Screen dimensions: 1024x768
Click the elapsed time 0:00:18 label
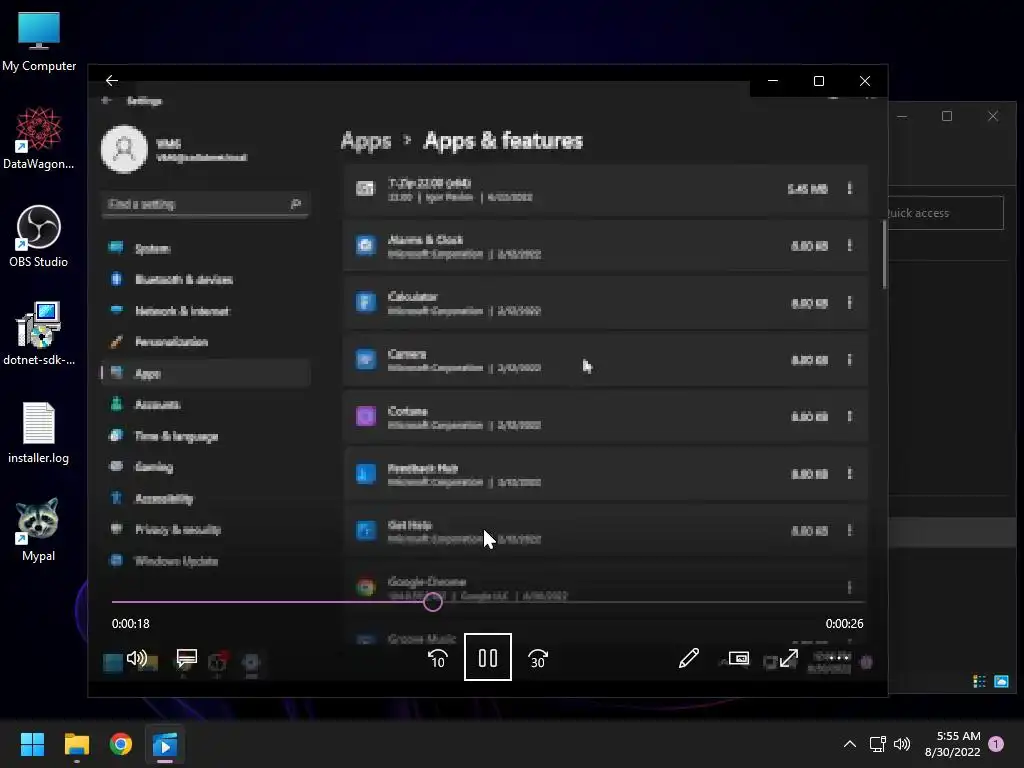point(131,624)
